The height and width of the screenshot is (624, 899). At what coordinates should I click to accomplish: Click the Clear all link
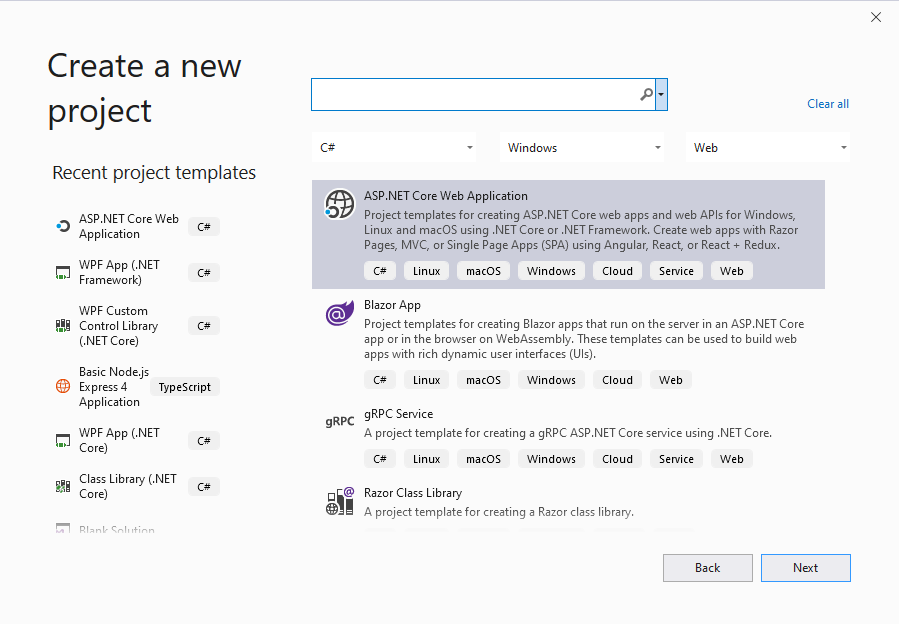click(x=828, y=103)
